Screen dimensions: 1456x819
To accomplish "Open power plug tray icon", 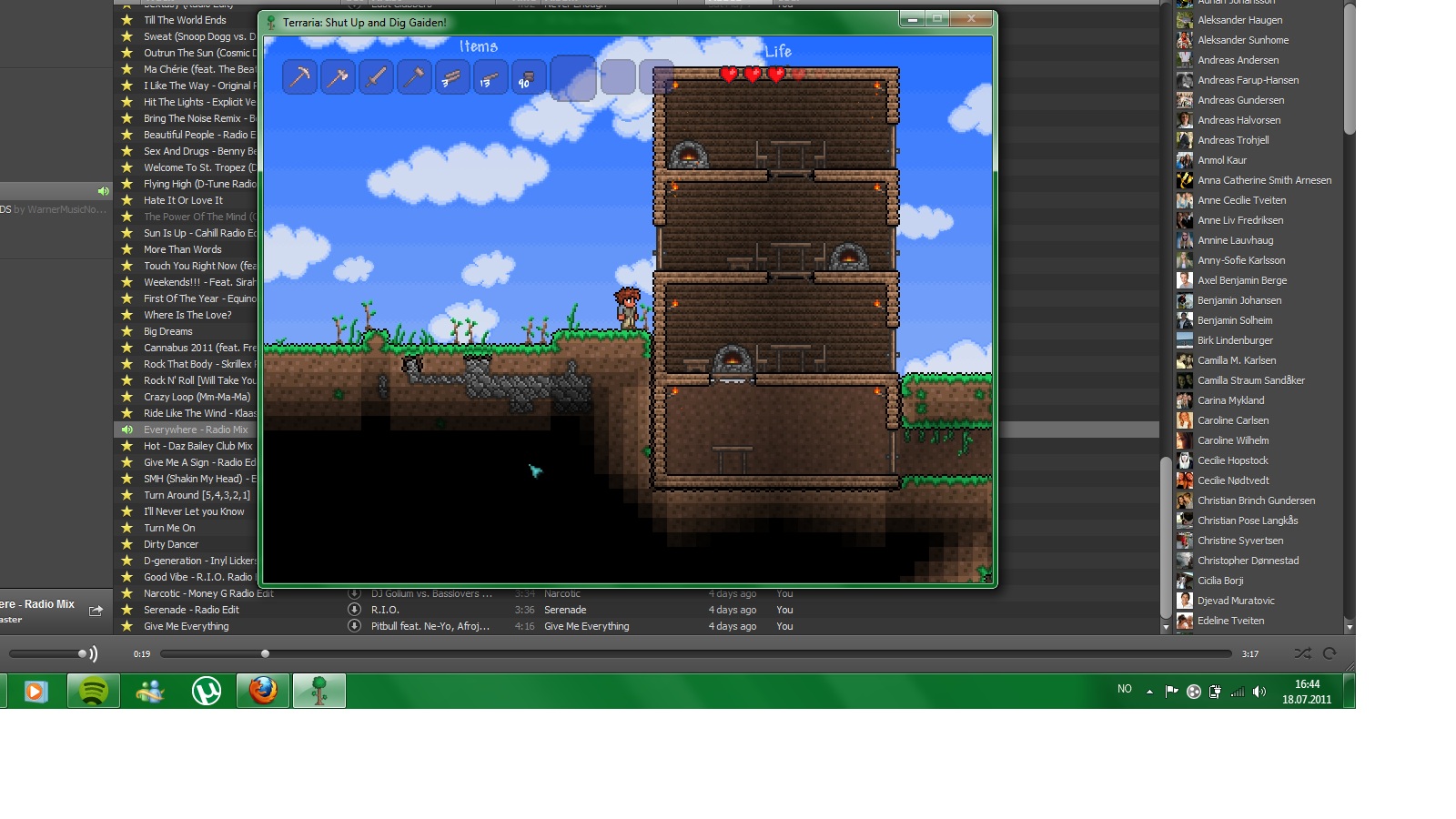I will pyautogui.click(x=1215, y=692).
